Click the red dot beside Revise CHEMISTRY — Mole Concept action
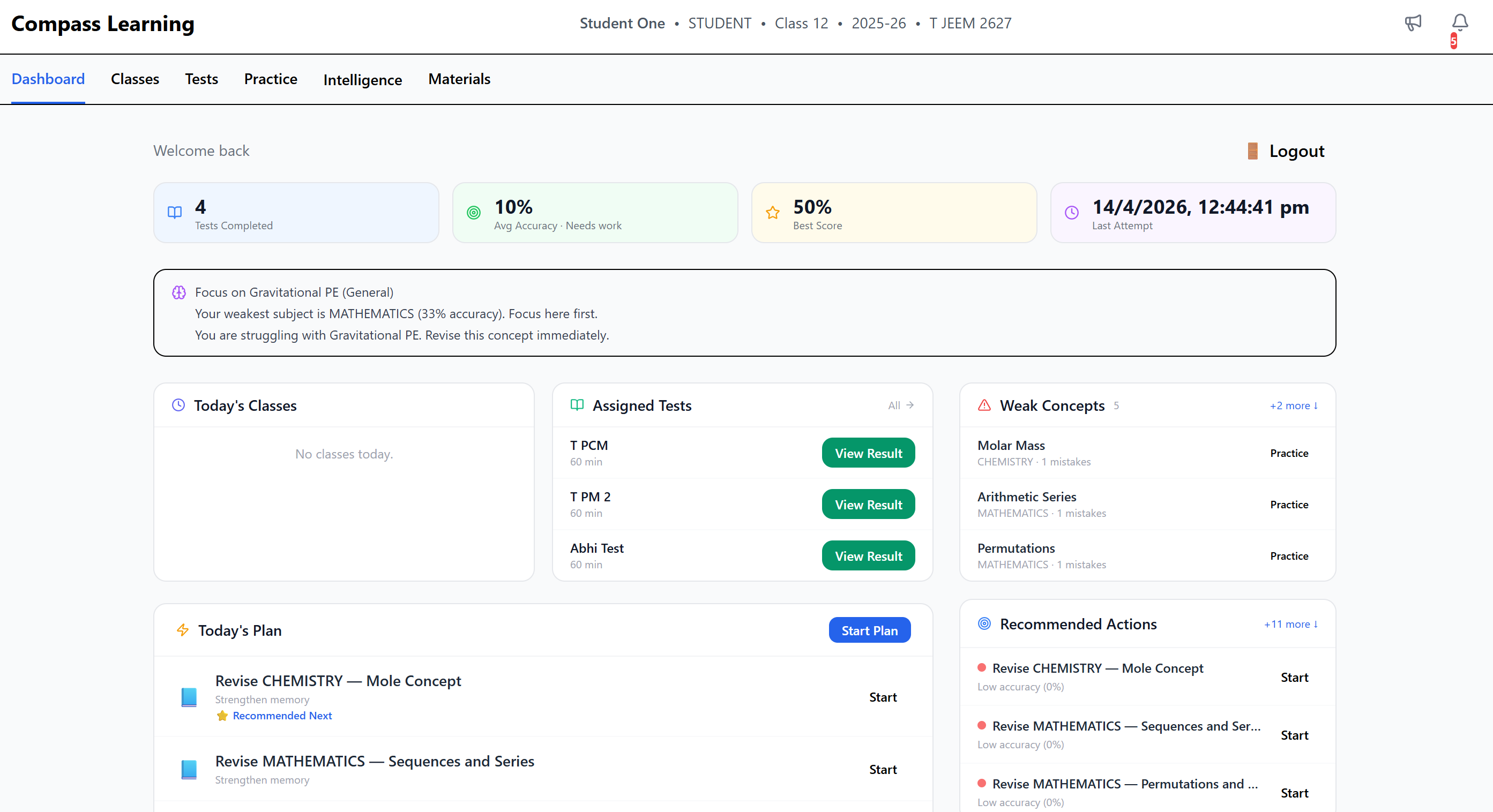The width and height of the screenshot is (1493, 812). click(982, 668)
